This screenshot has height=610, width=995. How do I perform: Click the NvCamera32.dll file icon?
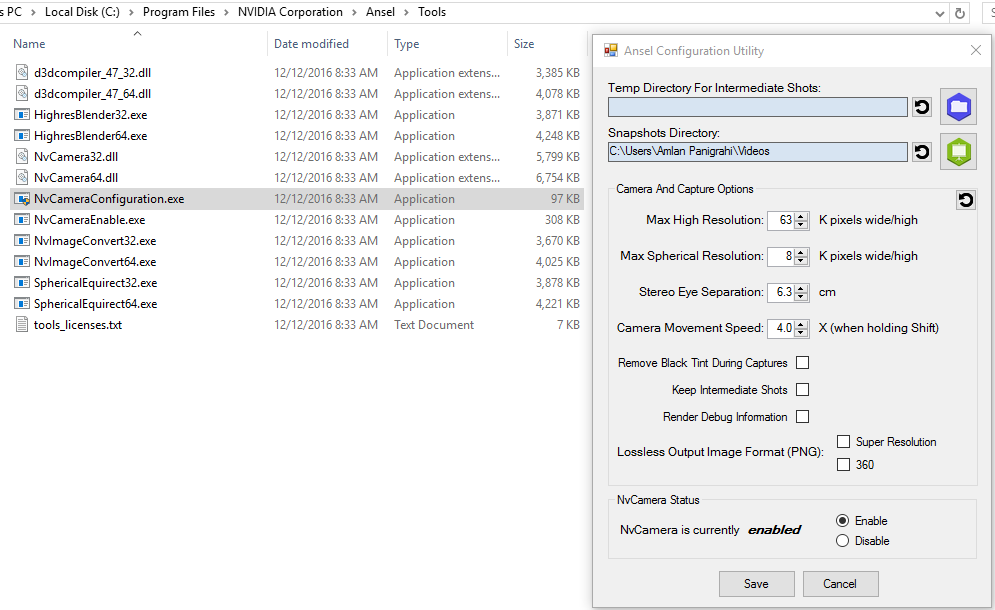pyautogui.click(x=22, y=157)
